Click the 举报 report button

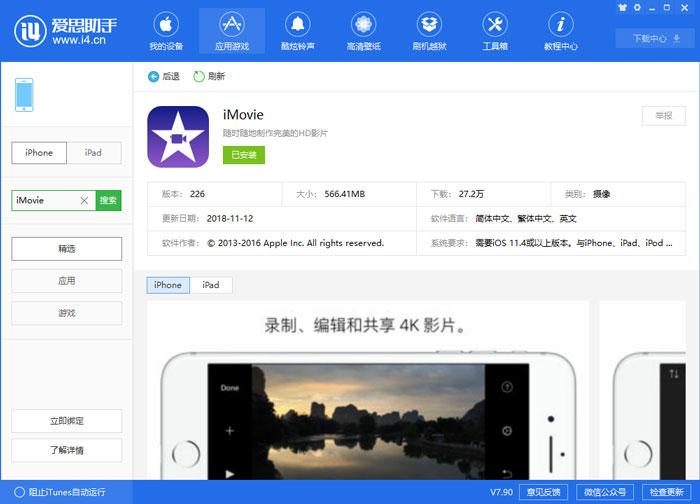coord(664,116)
